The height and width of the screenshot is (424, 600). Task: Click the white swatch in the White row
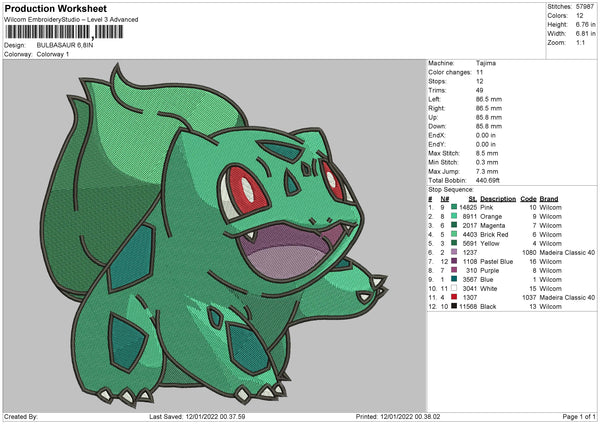454,288
